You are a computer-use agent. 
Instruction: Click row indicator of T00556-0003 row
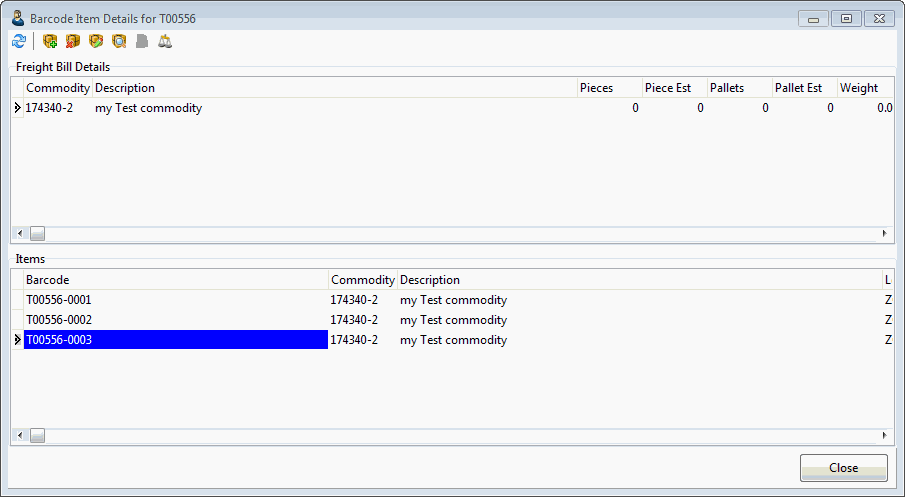click(17, 340)
